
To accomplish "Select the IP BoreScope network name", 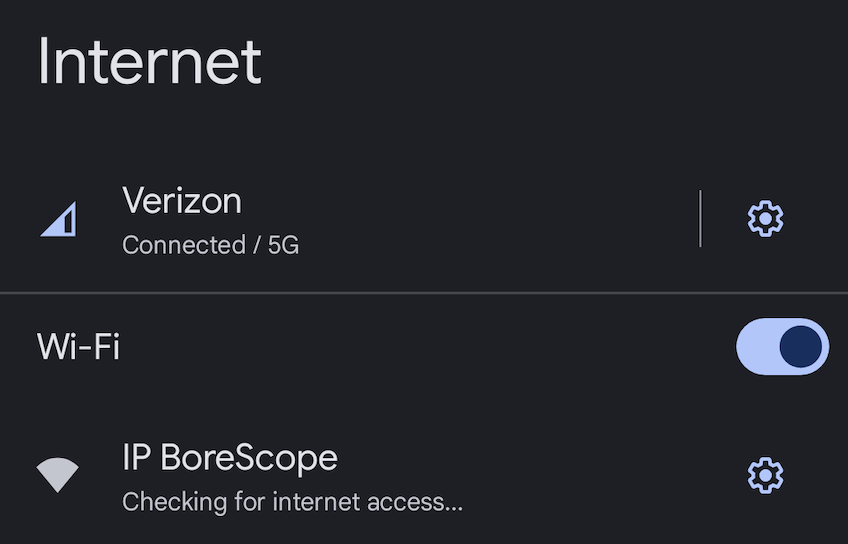I will (230, 458).
